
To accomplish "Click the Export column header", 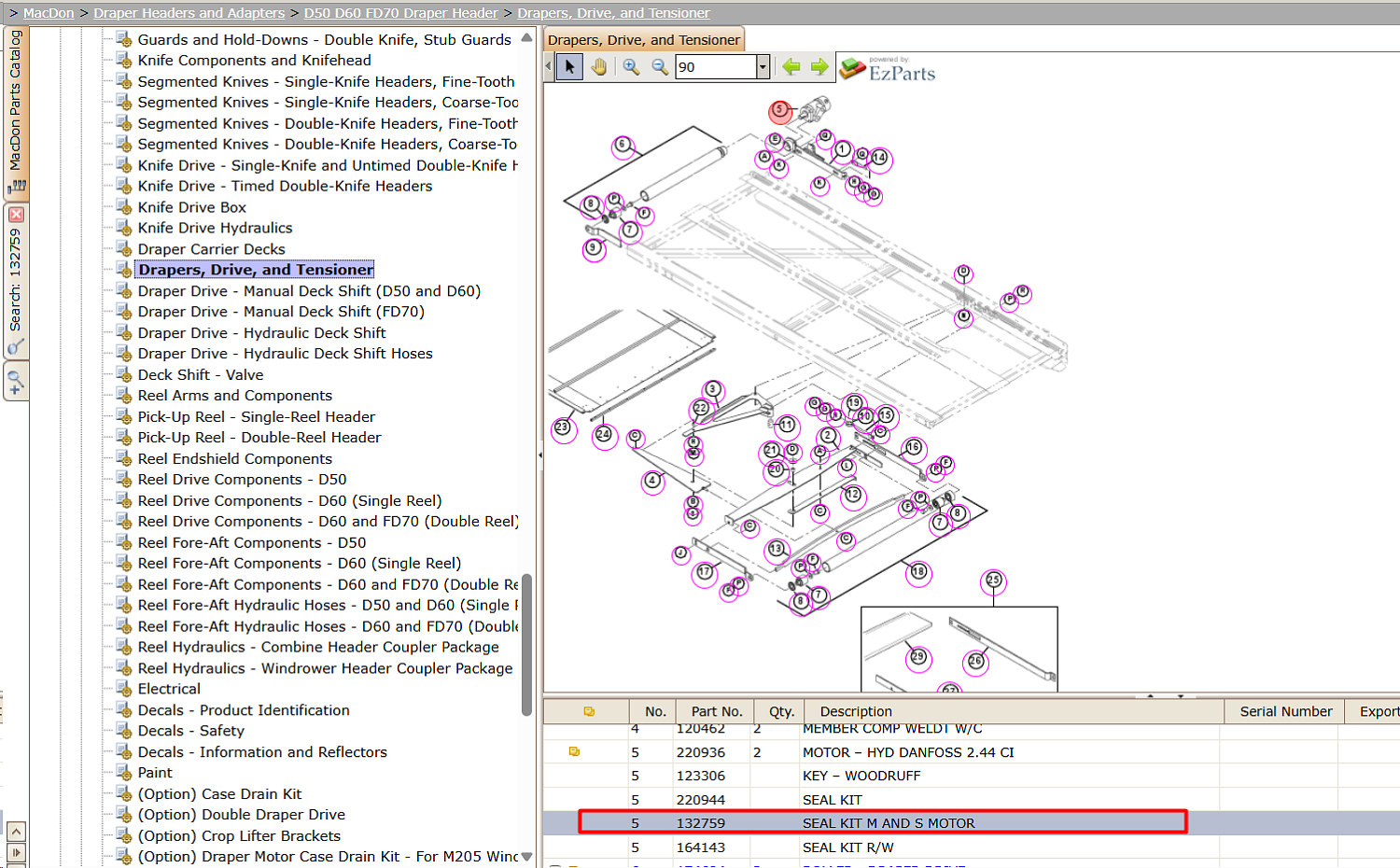I will click(x=1374, y=711).
